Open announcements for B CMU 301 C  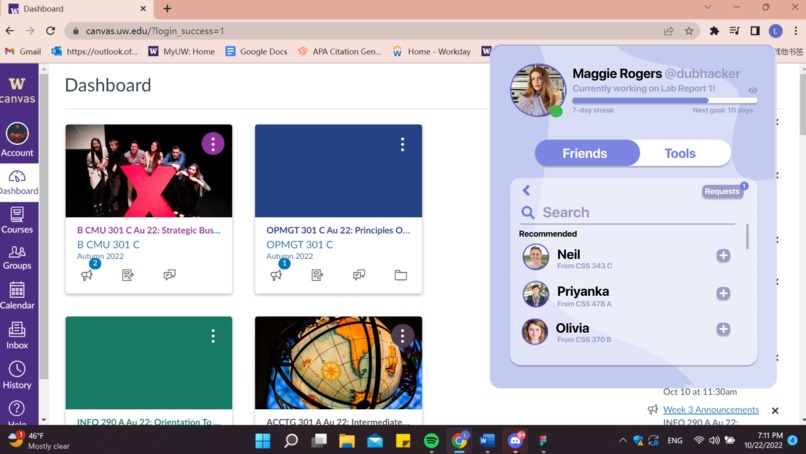(x=86, y=275)
